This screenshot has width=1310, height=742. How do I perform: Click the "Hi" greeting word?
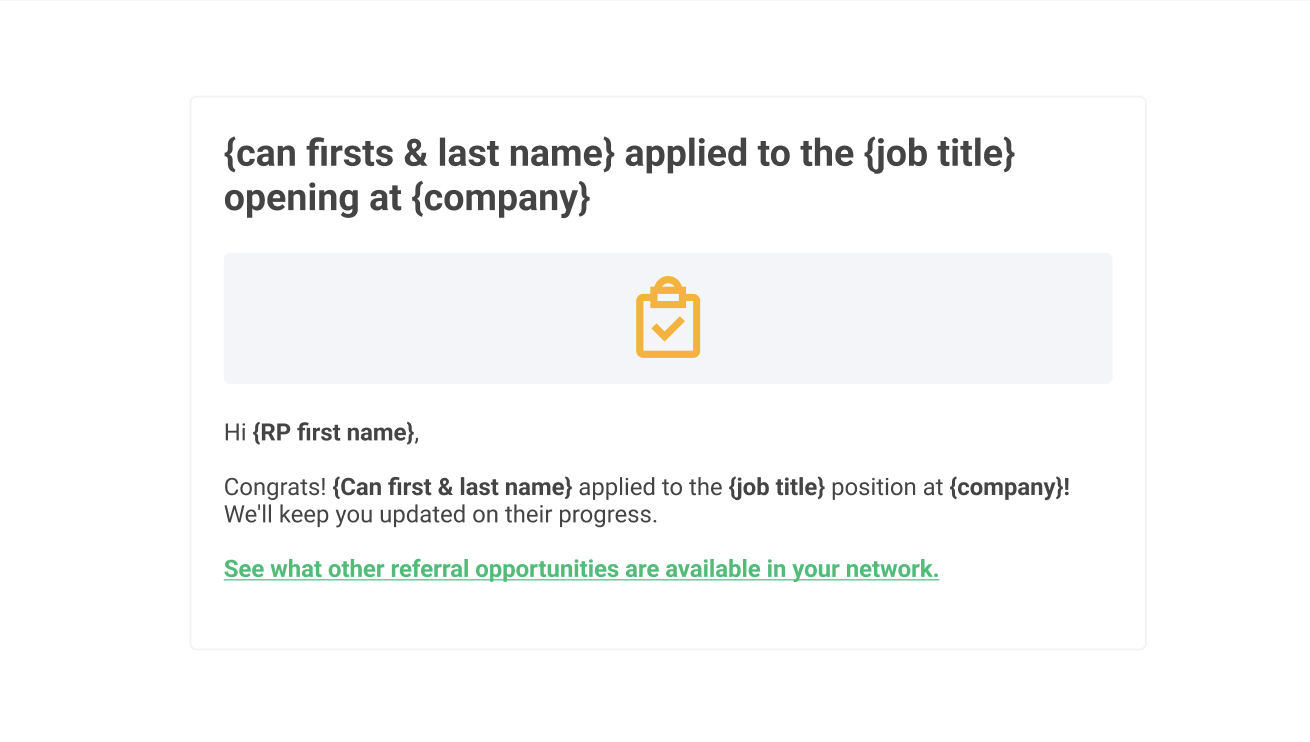(235, 433)
